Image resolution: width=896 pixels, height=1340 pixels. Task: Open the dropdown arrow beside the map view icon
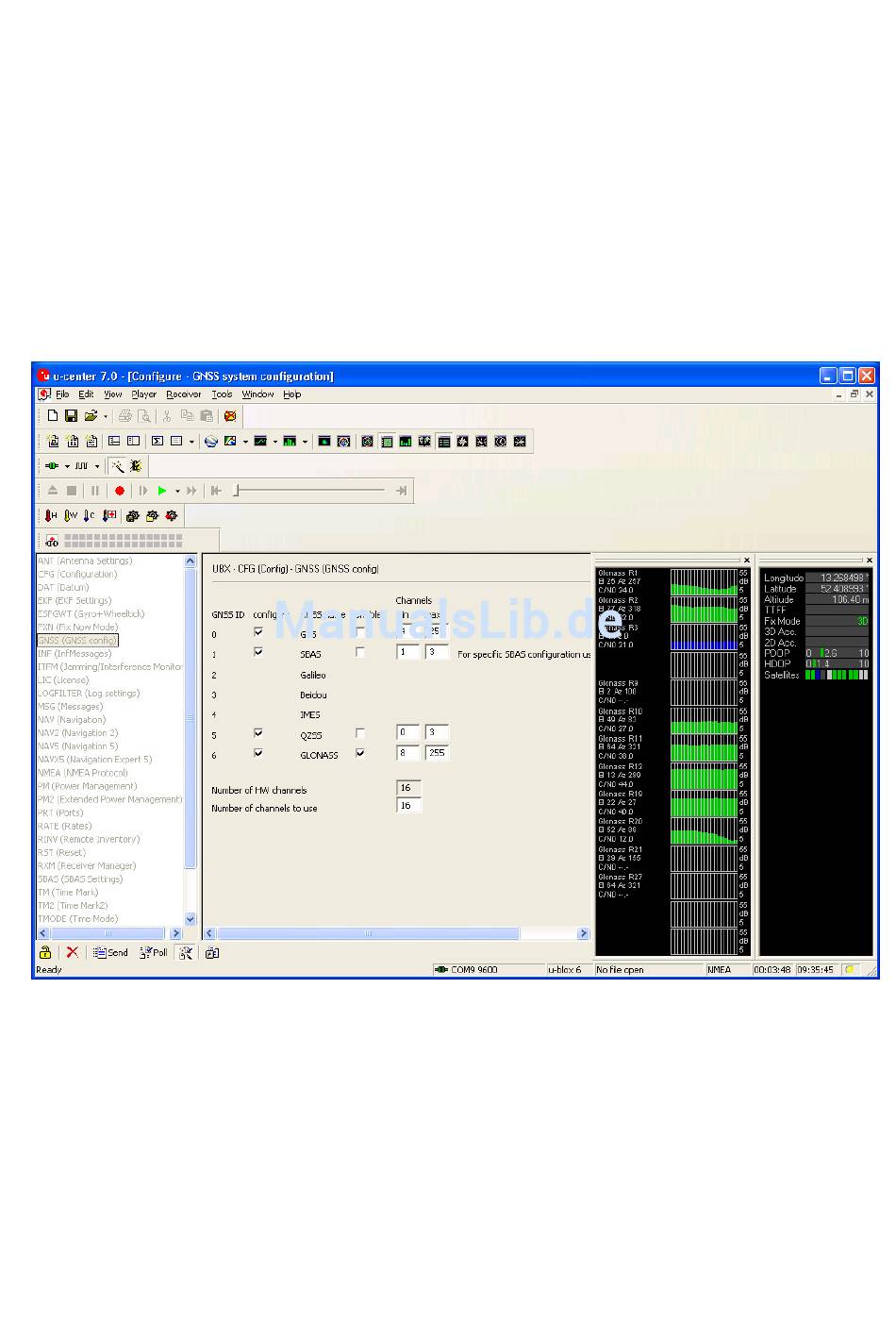245,442
